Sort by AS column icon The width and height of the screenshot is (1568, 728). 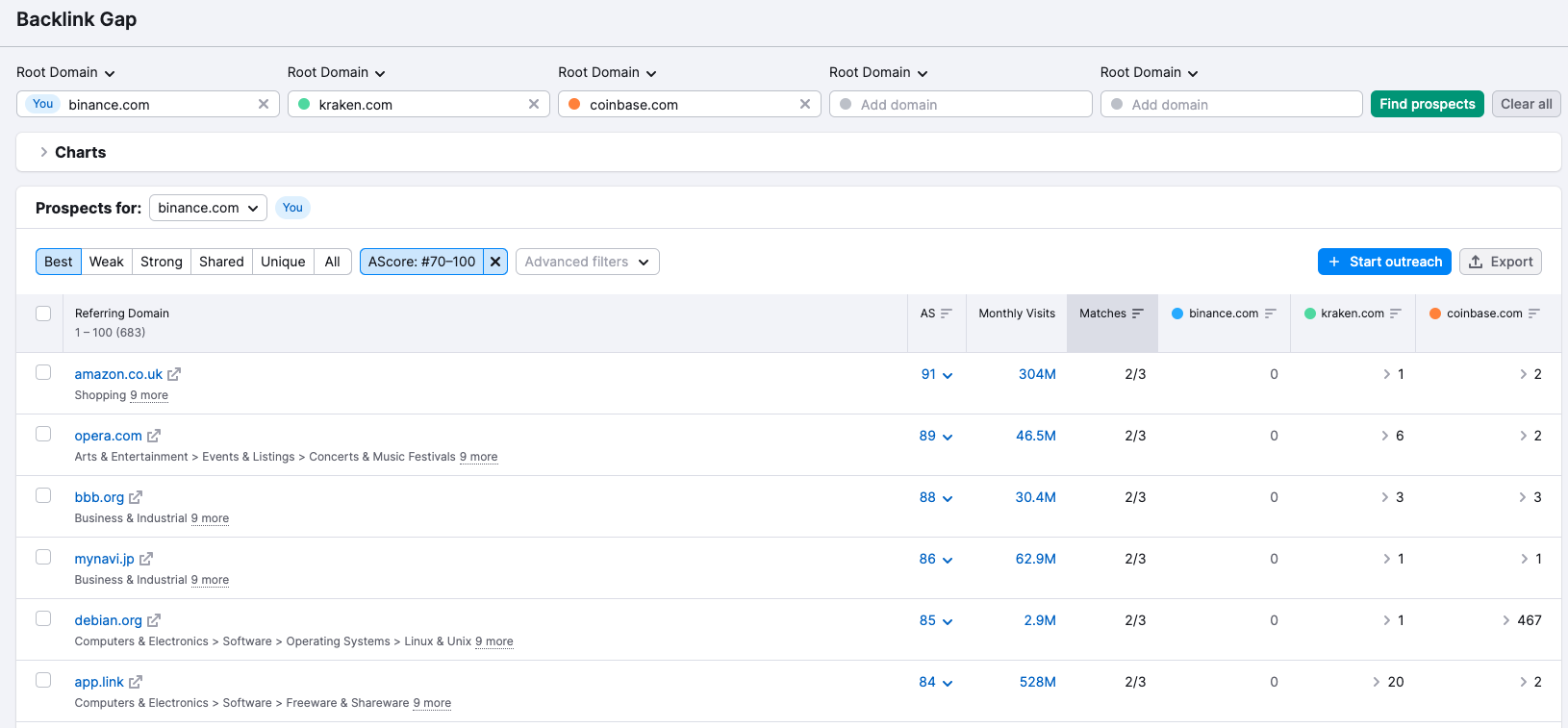947,314
